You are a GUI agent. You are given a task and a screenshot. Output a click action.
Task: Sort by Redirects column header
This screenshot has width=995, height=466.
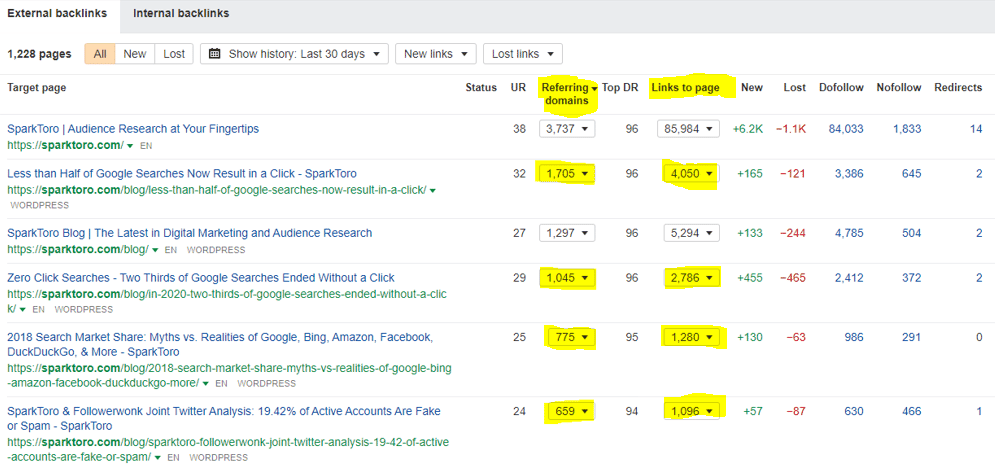tap(958, 88)
